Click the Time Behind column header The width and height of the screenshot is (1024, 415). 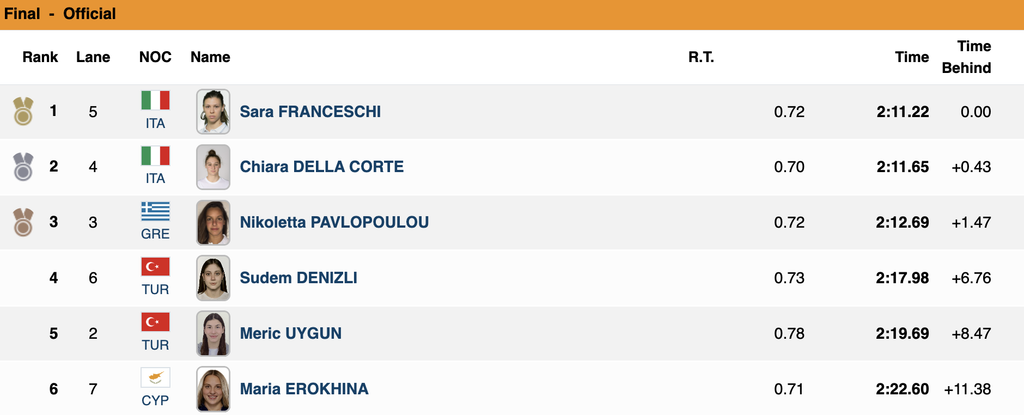coord(967,57)
